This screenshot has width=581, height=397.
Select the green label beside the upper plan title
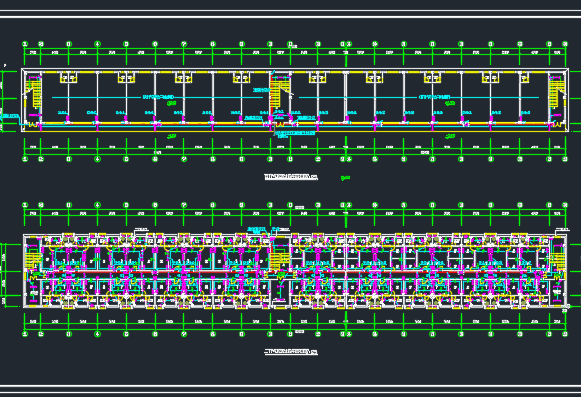click(345, 178)
